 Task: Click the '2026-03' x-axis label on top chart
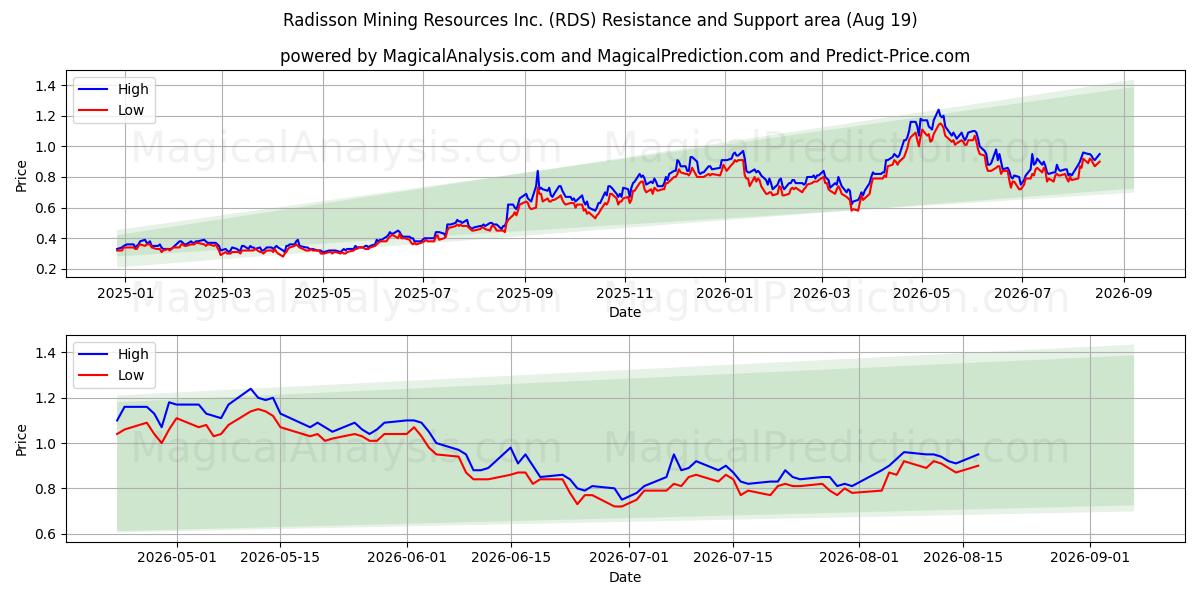coord(823,294)
